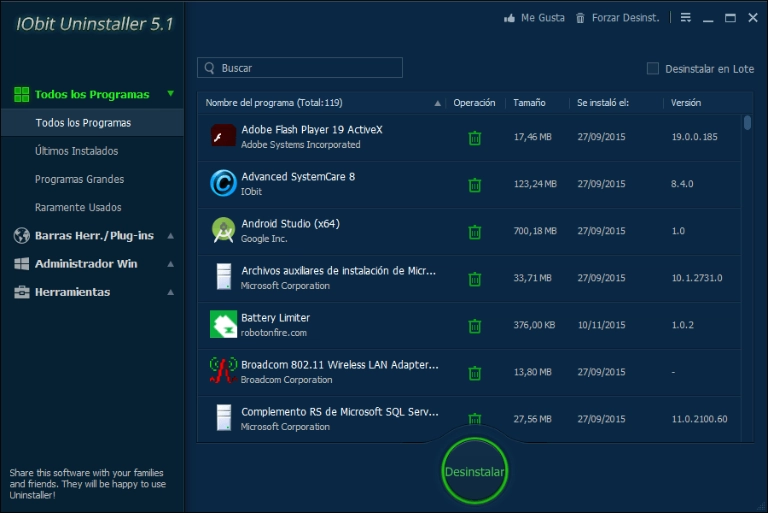768x513 pixels.
Task: Open the Raramente Usados list
Action: (x=78, y=207)
